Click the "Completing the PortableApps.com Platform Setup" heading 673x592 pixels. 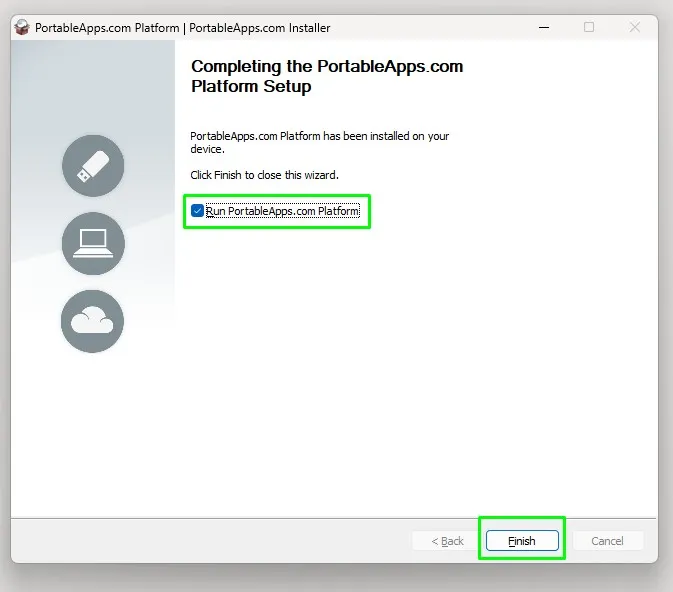[327, 76]
